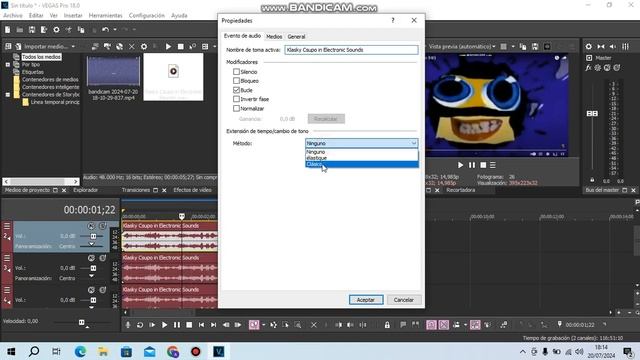Enable the Silencio checkbox
The image size is (640, 360).
coord(236,71)
